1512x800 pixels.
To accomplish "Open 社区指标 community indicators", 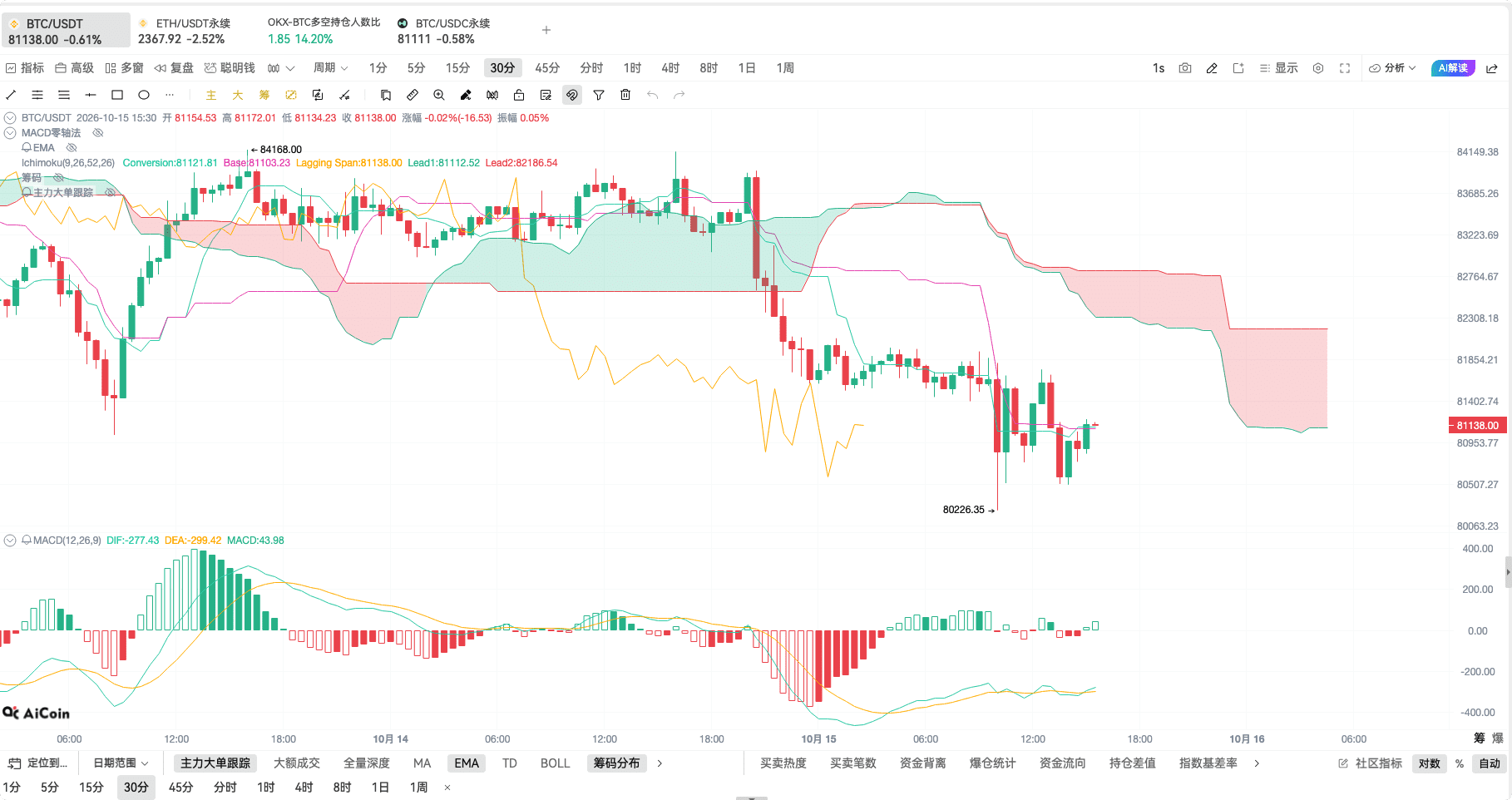I will 1370,763.
